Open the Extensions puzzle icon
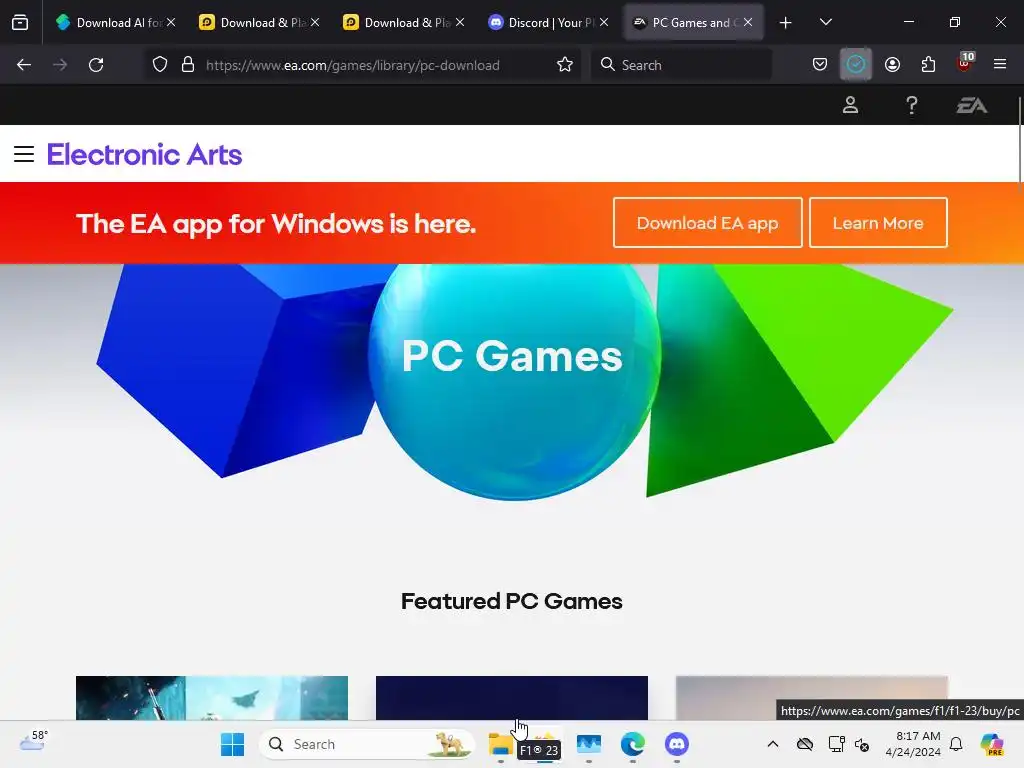 pos(928,65)
